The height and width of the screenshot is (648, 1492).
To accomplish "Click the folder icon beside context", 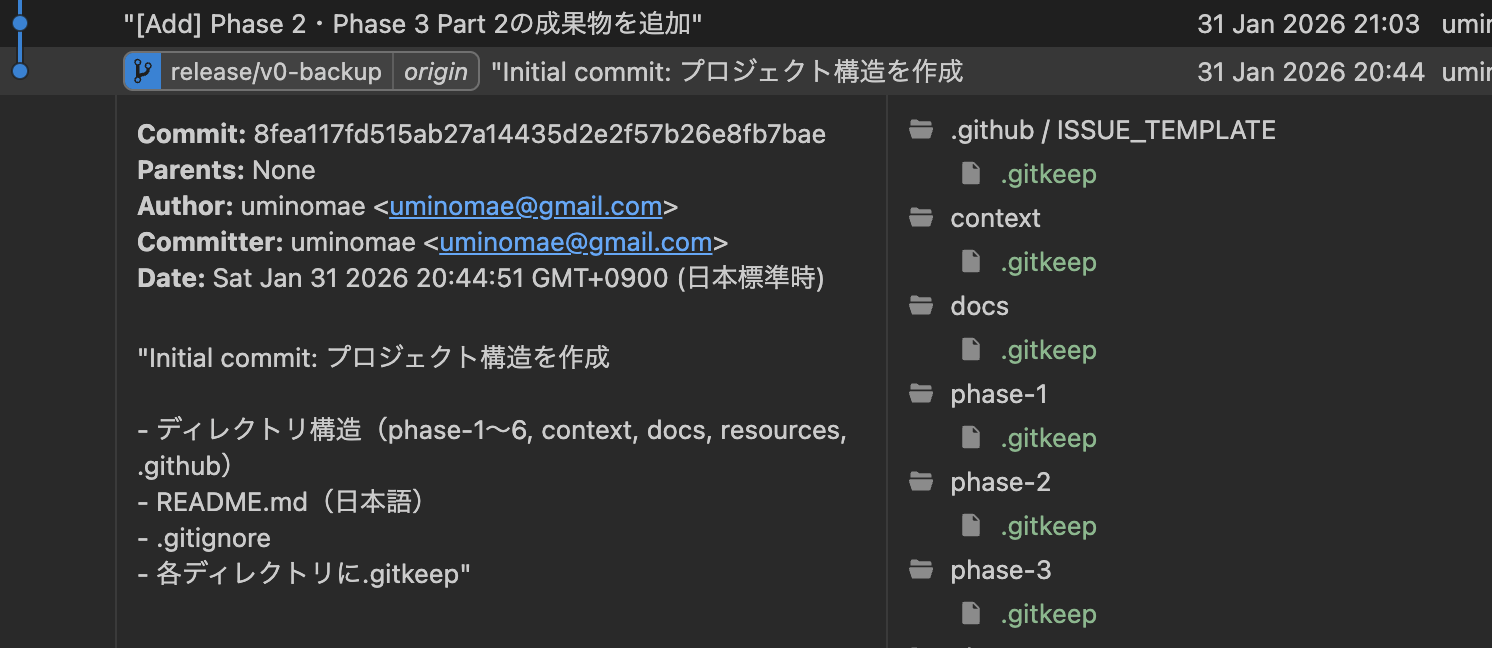I will click(920, 218).
